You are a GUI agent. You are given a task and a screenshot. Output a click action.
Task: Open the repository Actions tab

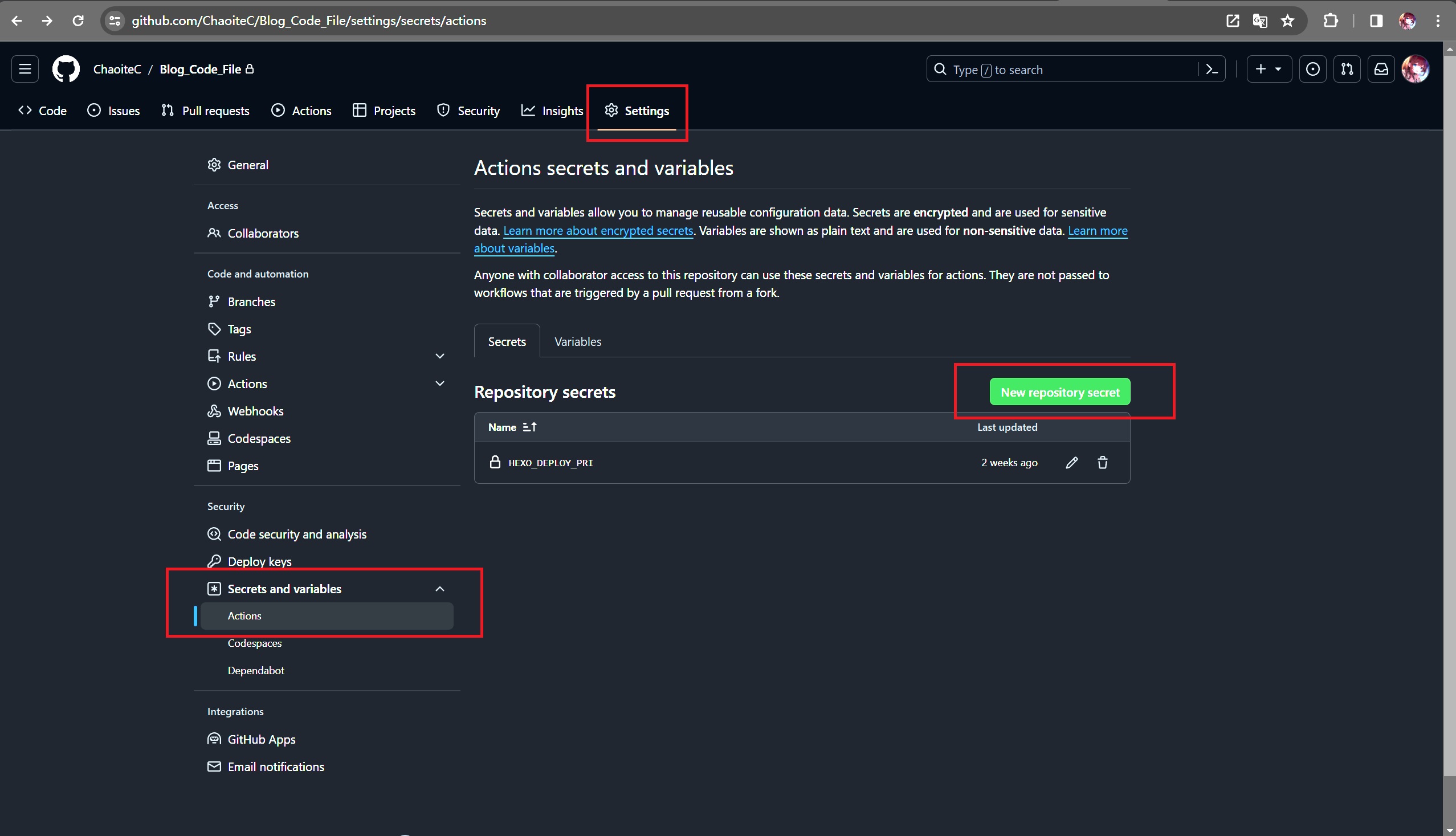coord(301,110)
